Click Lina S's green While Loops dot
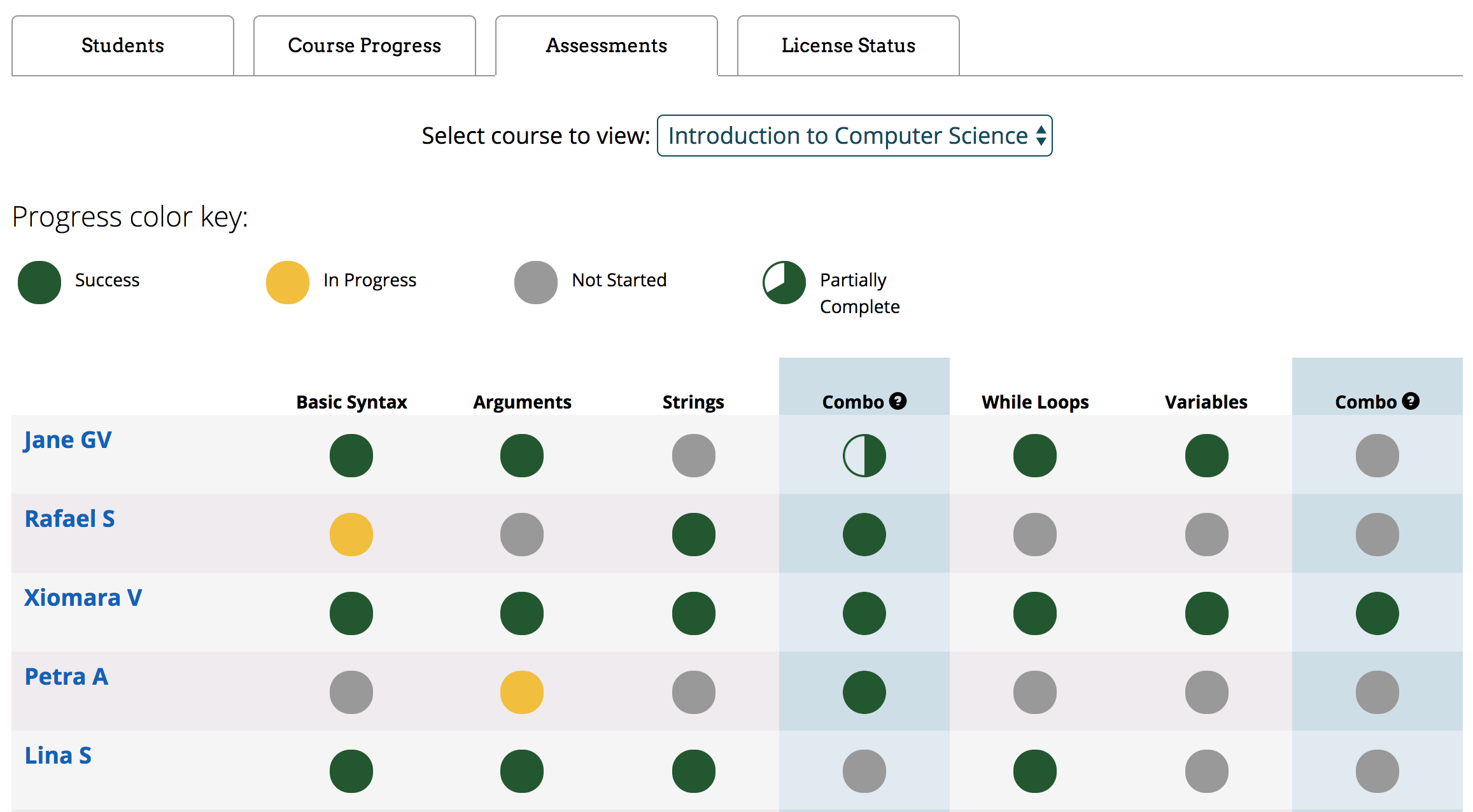Screen dimensions: 1473x812 coord(1034,771)
